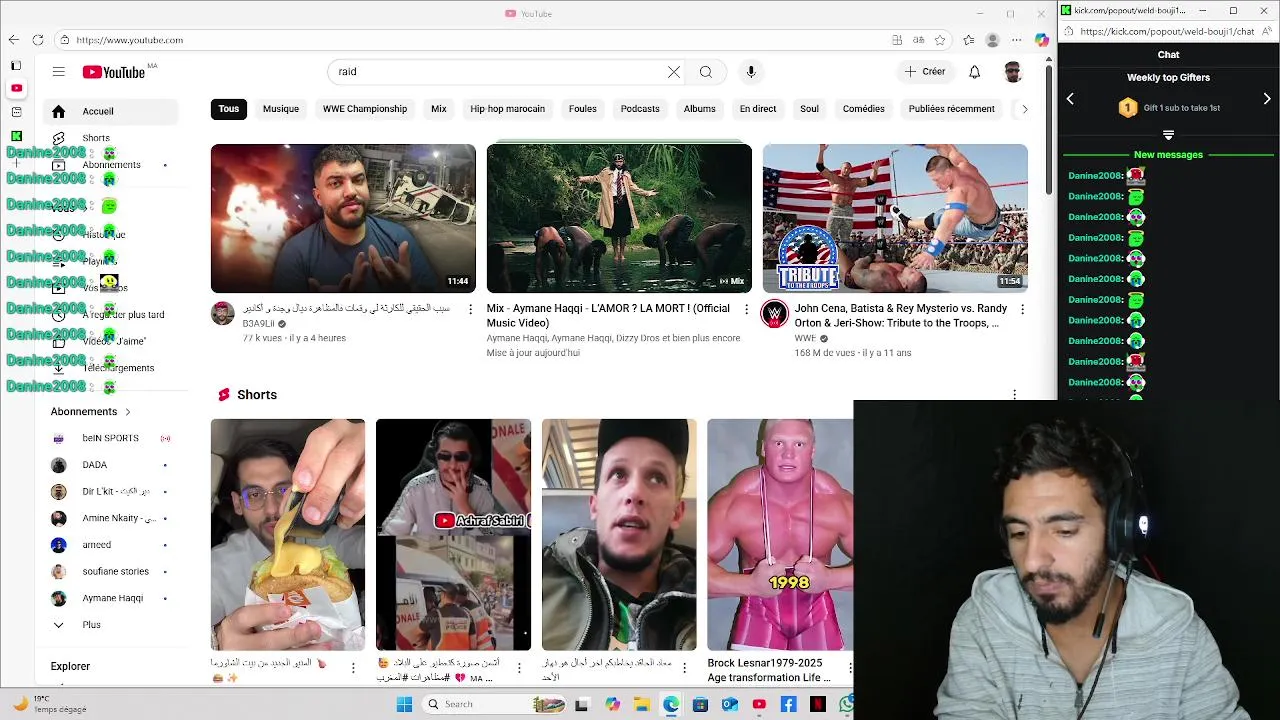This screenshot has width=1280, height=720.
Task: Open beIN SPORTS subscription
Action: (x=110, y=438)
